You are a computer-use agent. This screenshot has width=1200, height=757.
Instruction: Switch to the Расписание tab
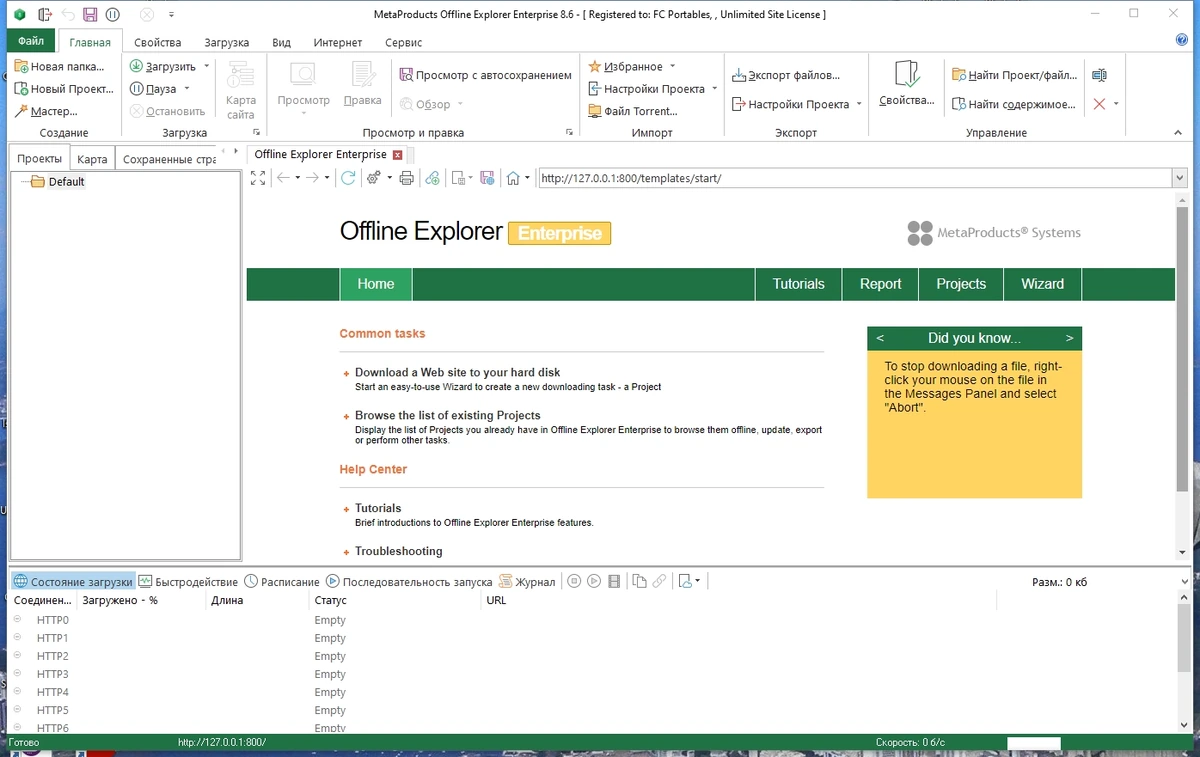[283, 581]
